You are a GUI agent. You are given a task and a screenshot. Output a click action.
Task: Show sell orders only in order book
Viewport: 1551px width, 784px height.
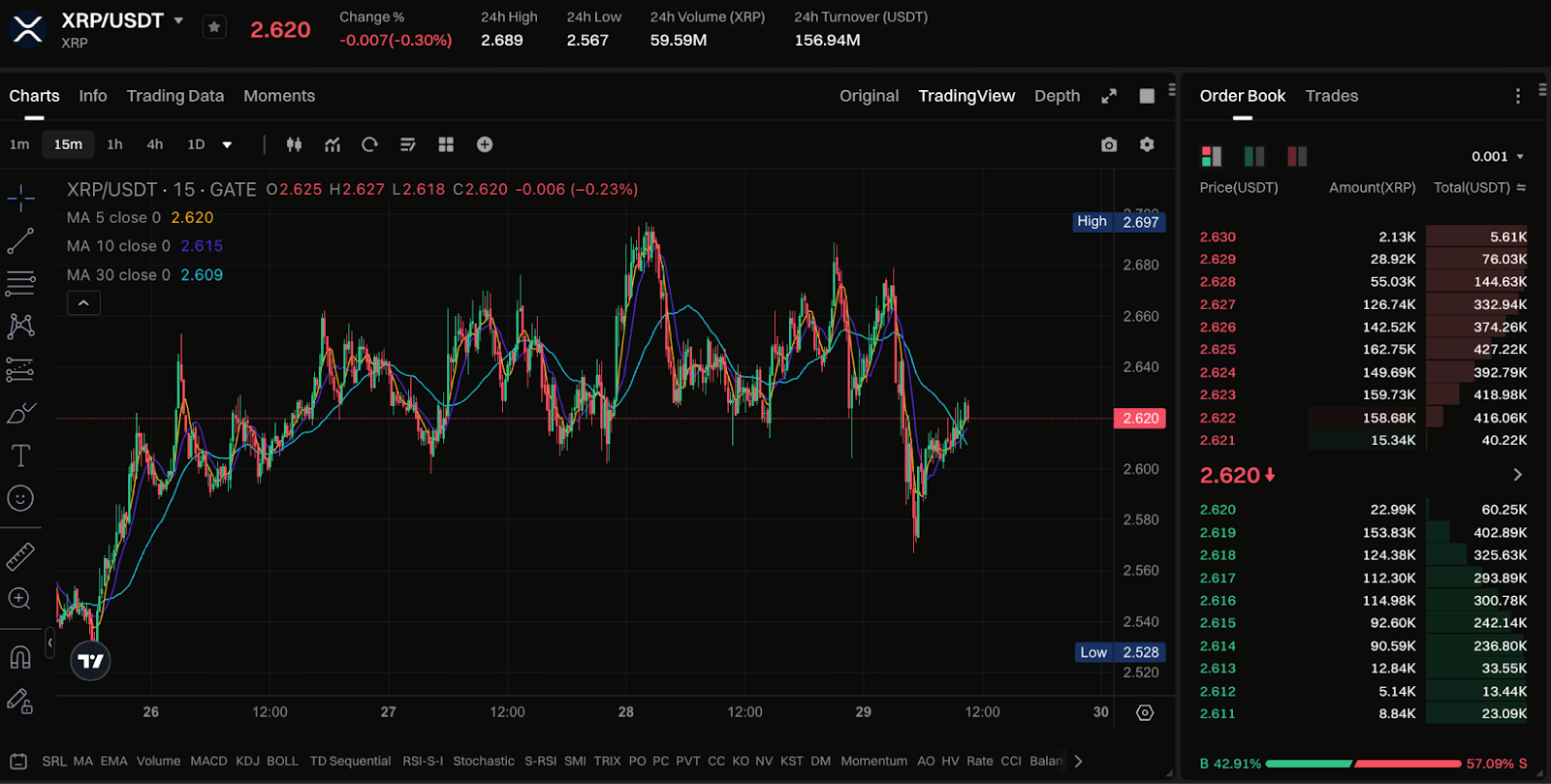[x=1296, y=156]
